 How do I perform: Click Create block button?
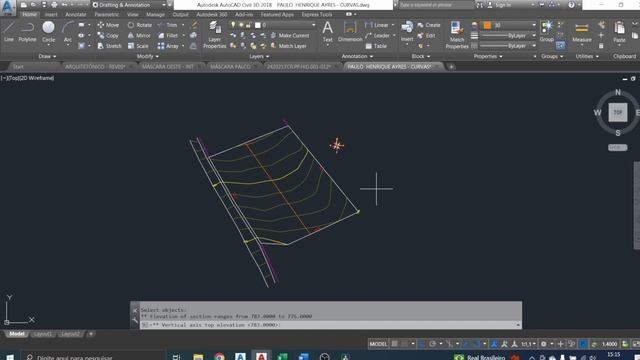(429, 25)
